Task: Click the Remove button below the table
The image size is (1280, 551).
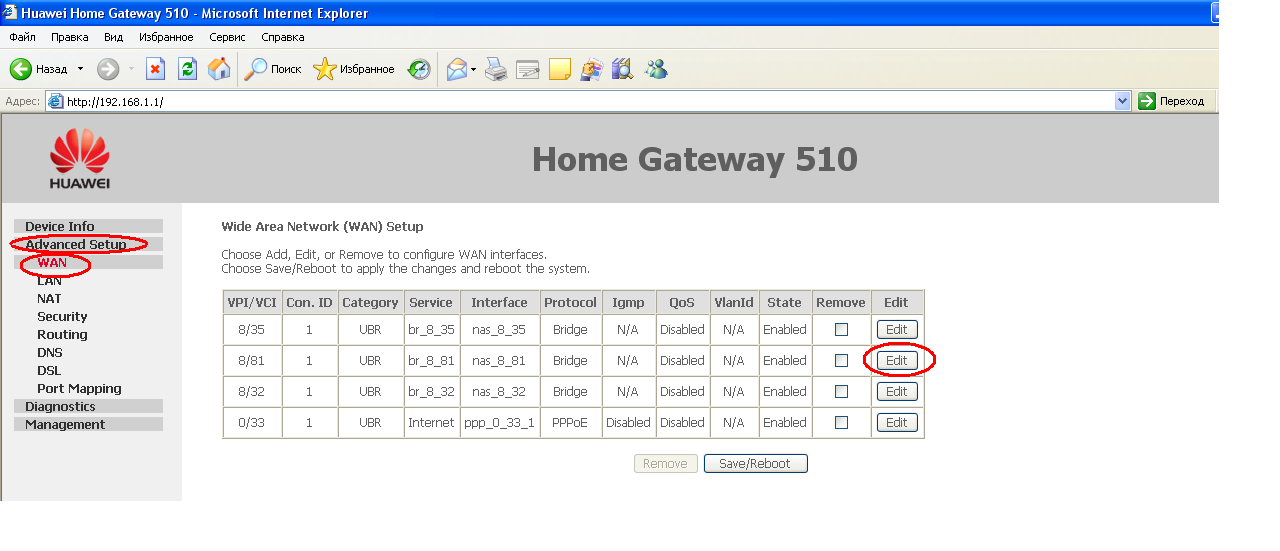Action: (x=665, y=463)
